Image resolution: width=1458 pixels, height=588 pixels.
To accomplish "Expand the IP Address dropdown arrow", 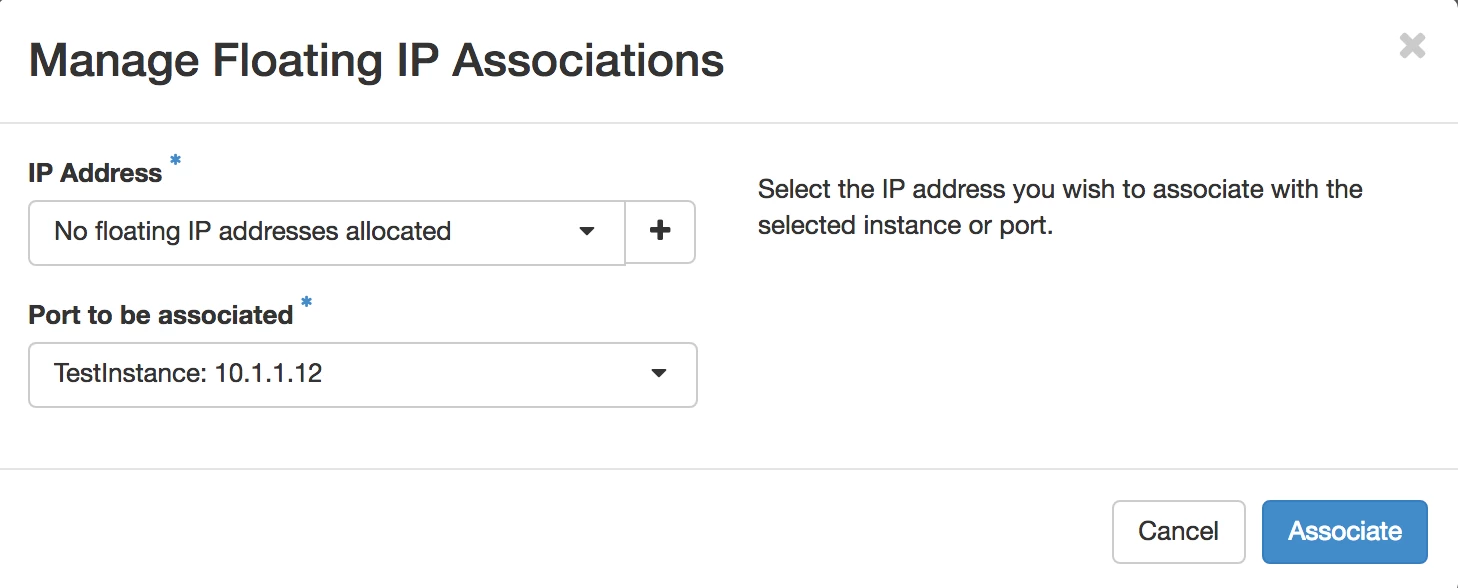I will 587,232.
